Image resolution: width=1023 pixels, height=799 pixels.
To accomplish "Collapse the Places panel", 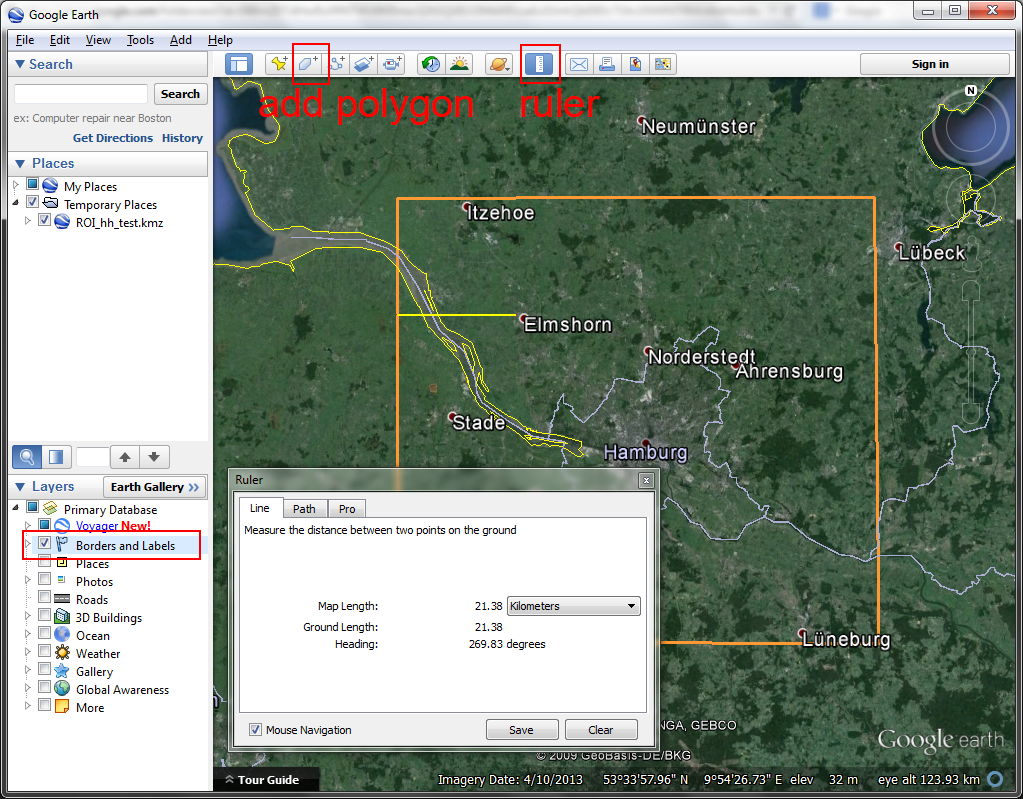I will (20, 163).
